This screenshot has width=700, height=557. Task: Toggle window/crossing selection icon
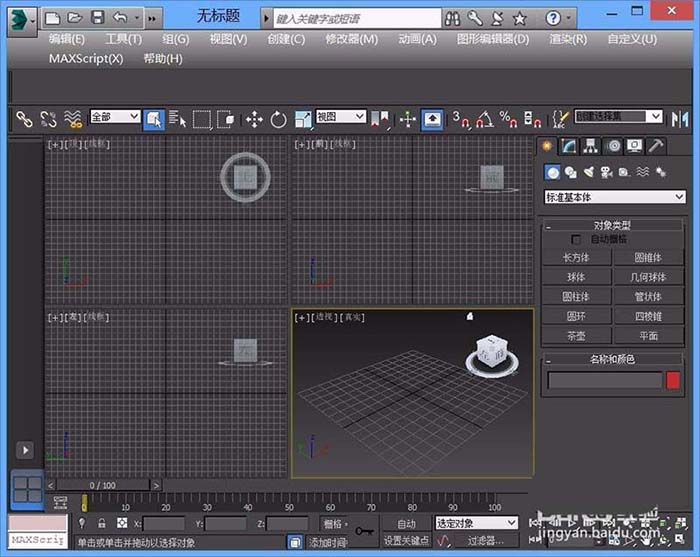point(225,119)
